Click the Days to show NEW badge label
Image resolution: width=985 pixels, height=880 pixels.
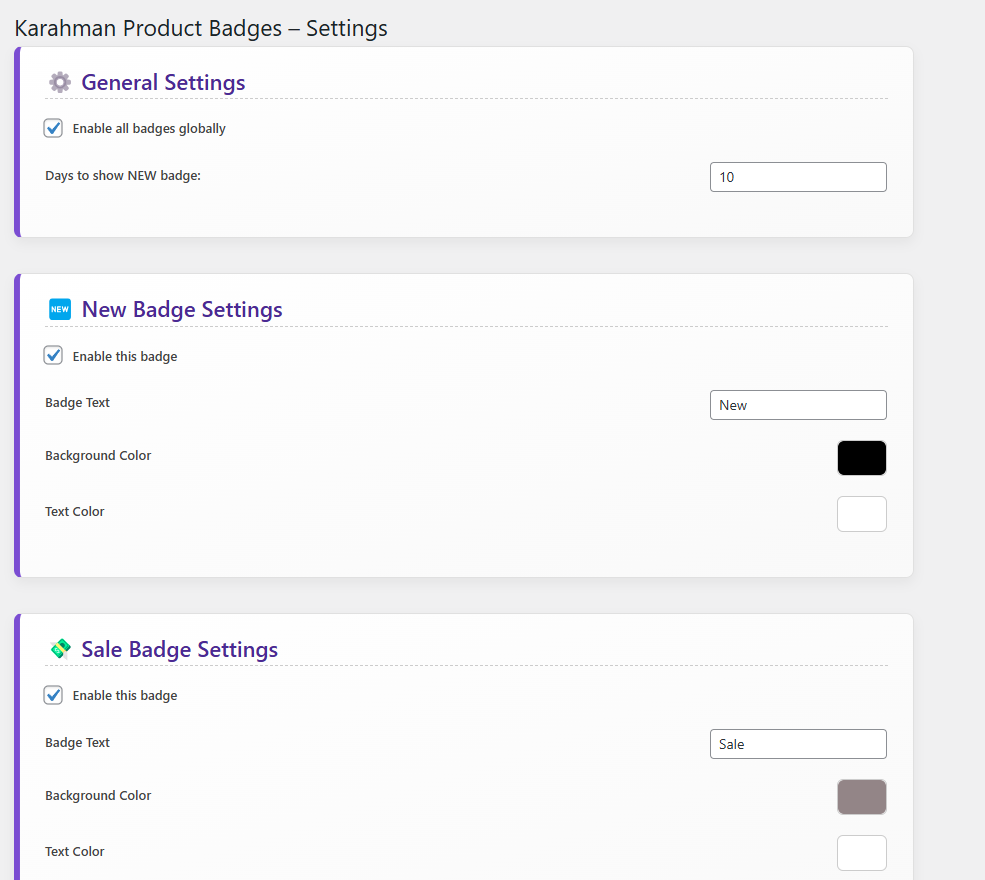[123, 176]
